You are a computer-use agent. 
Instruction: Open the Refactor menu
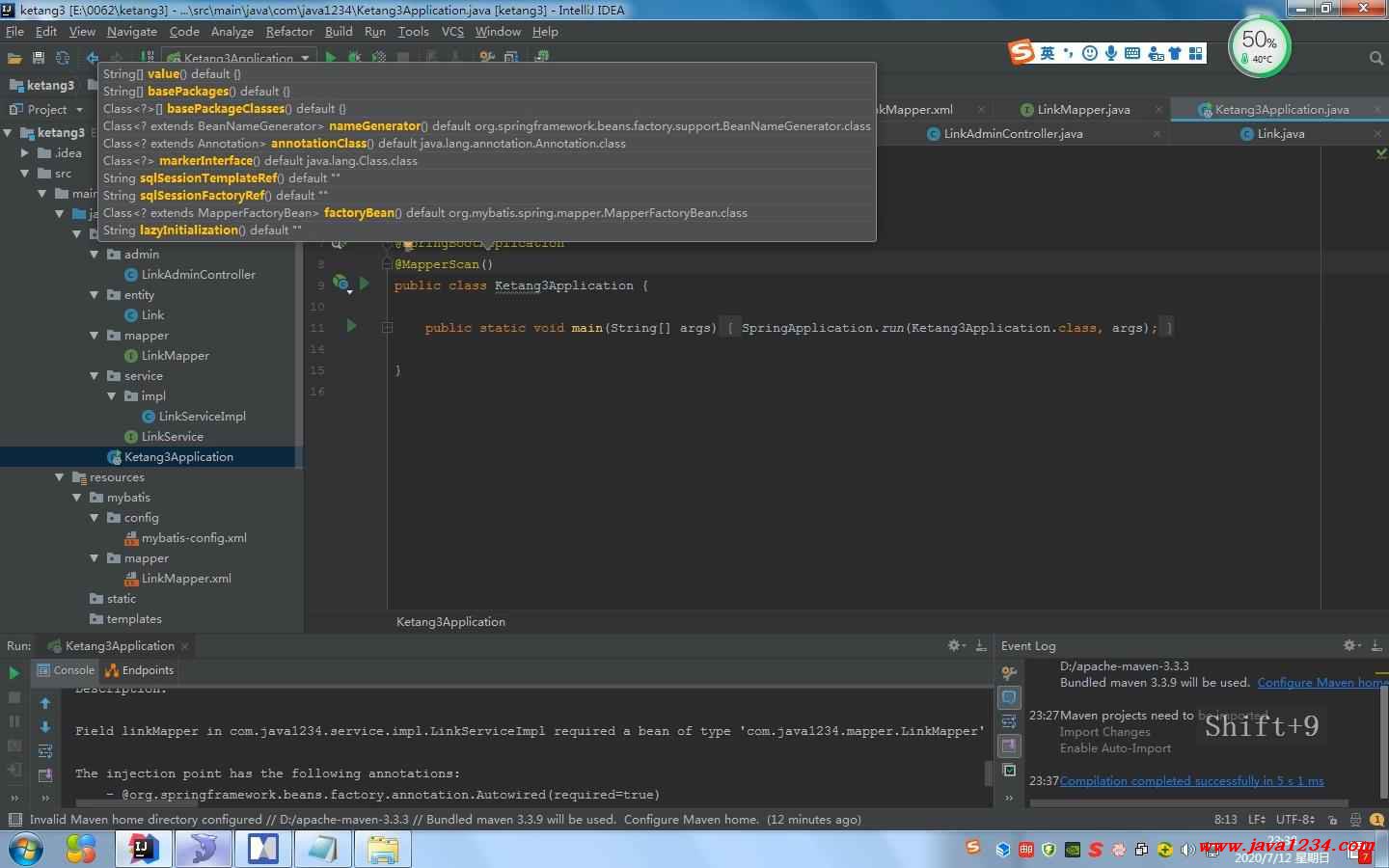pos(289,31)
